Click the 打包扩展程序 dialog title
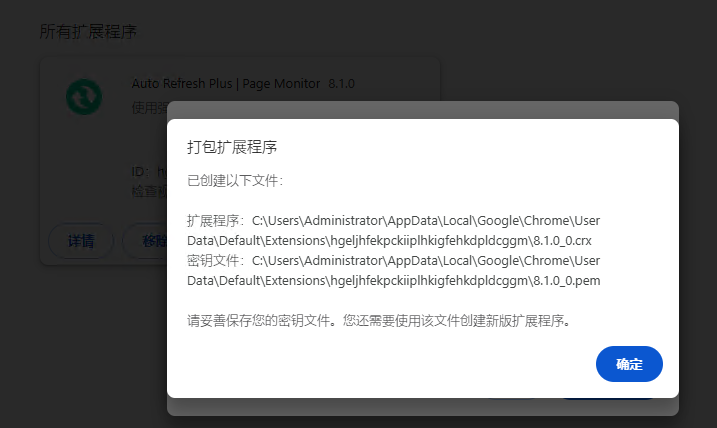Image resolution: width=717 pixels, height=428 pixels. [x=232, y=147]
